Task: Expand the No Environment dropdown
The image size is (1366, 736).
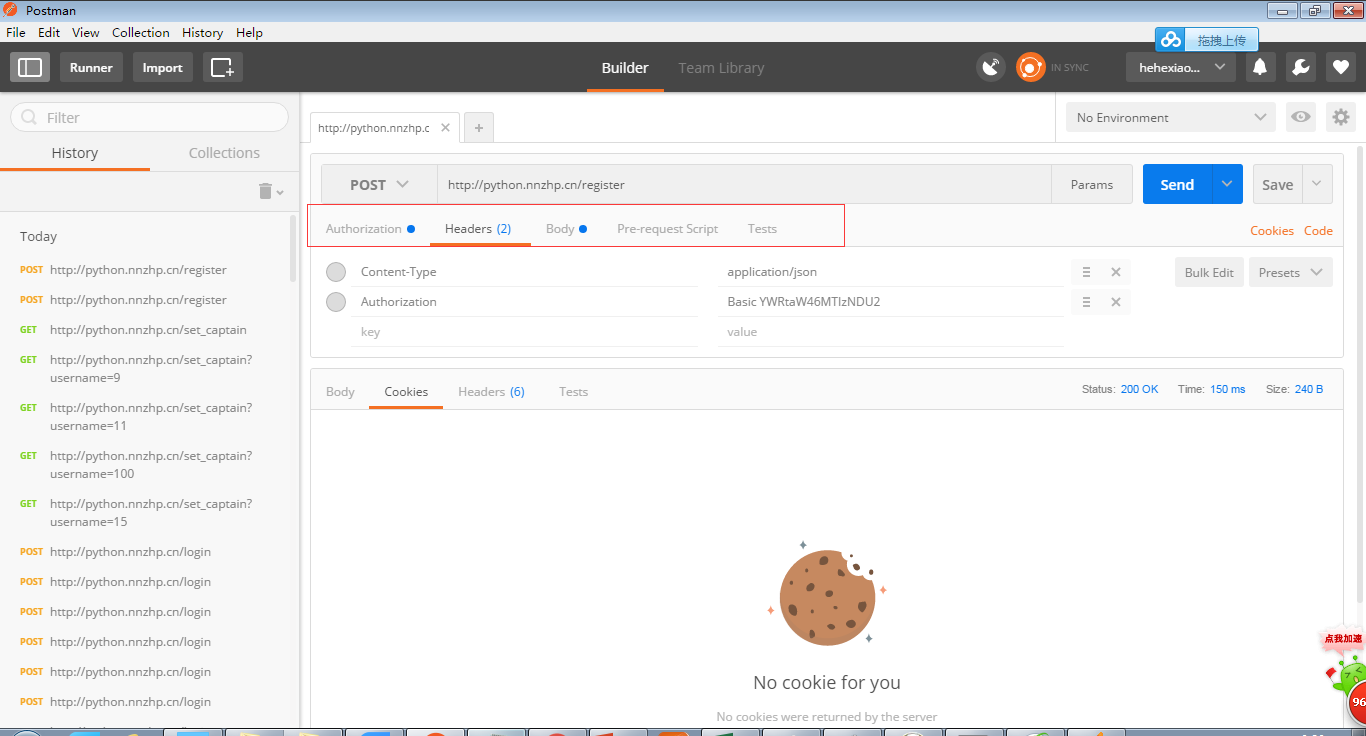Action: click(1170, 117)
